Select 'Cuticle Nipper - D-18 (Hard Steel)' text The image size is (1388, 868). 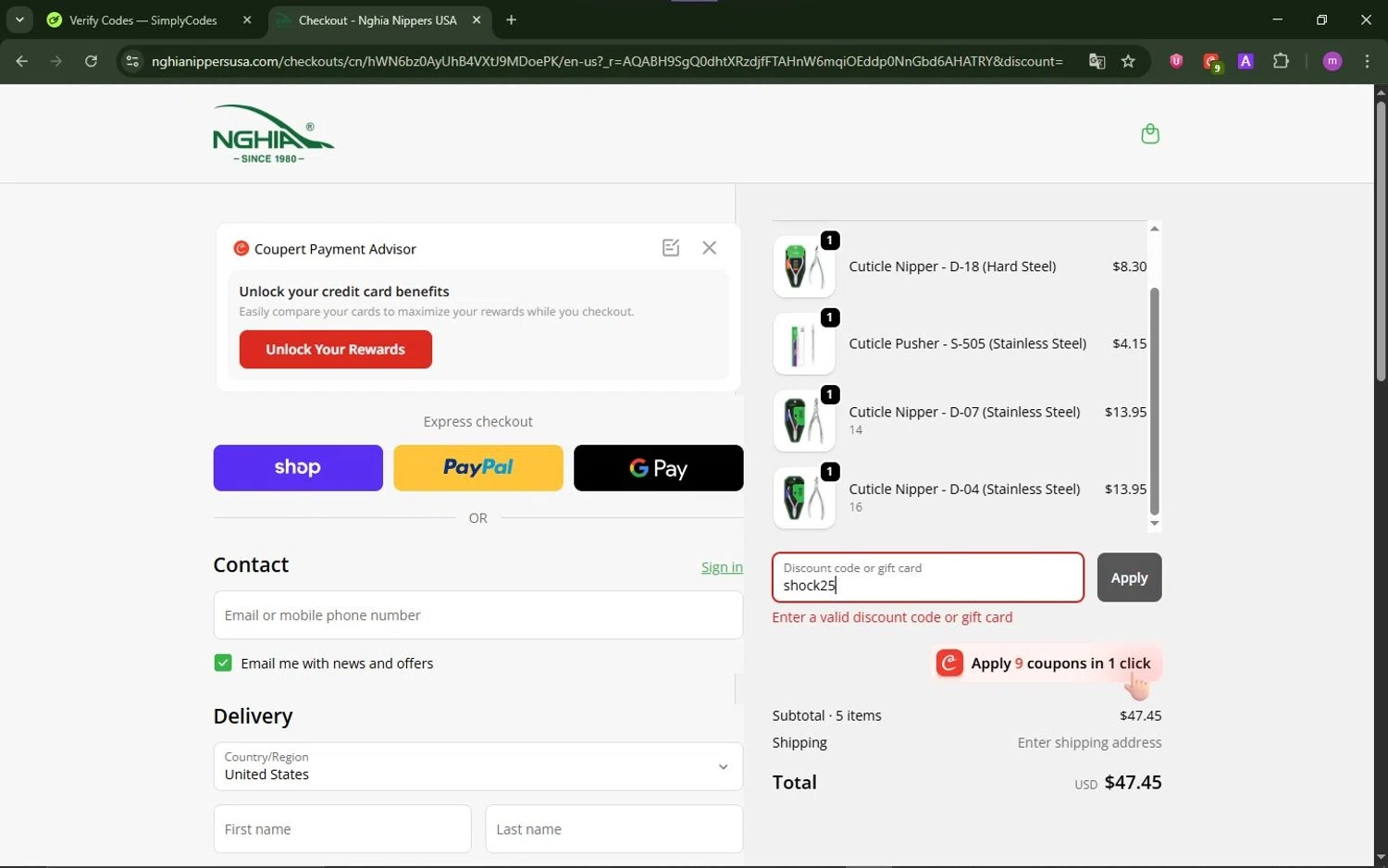[952, 267]
